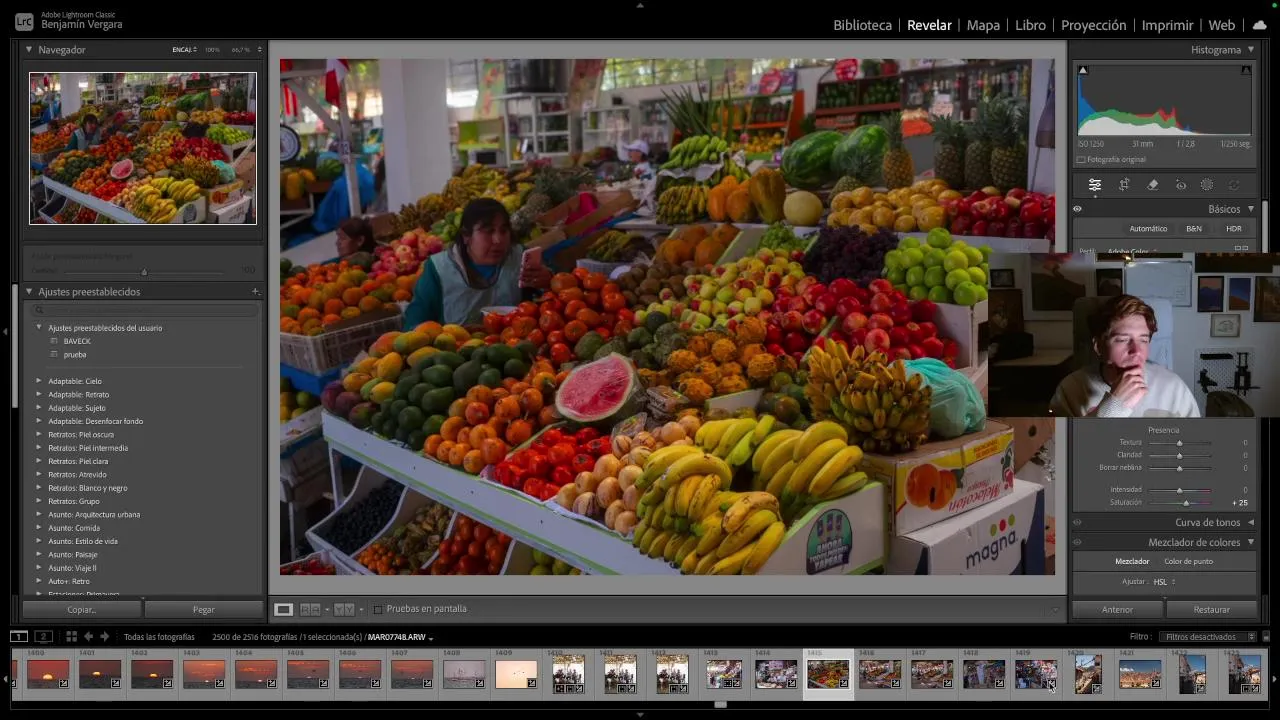Image resolution: width=1280 pixels, height=720 pixels.
Task: Collapse the left panel side arrow
Action: tap(4, 331)
